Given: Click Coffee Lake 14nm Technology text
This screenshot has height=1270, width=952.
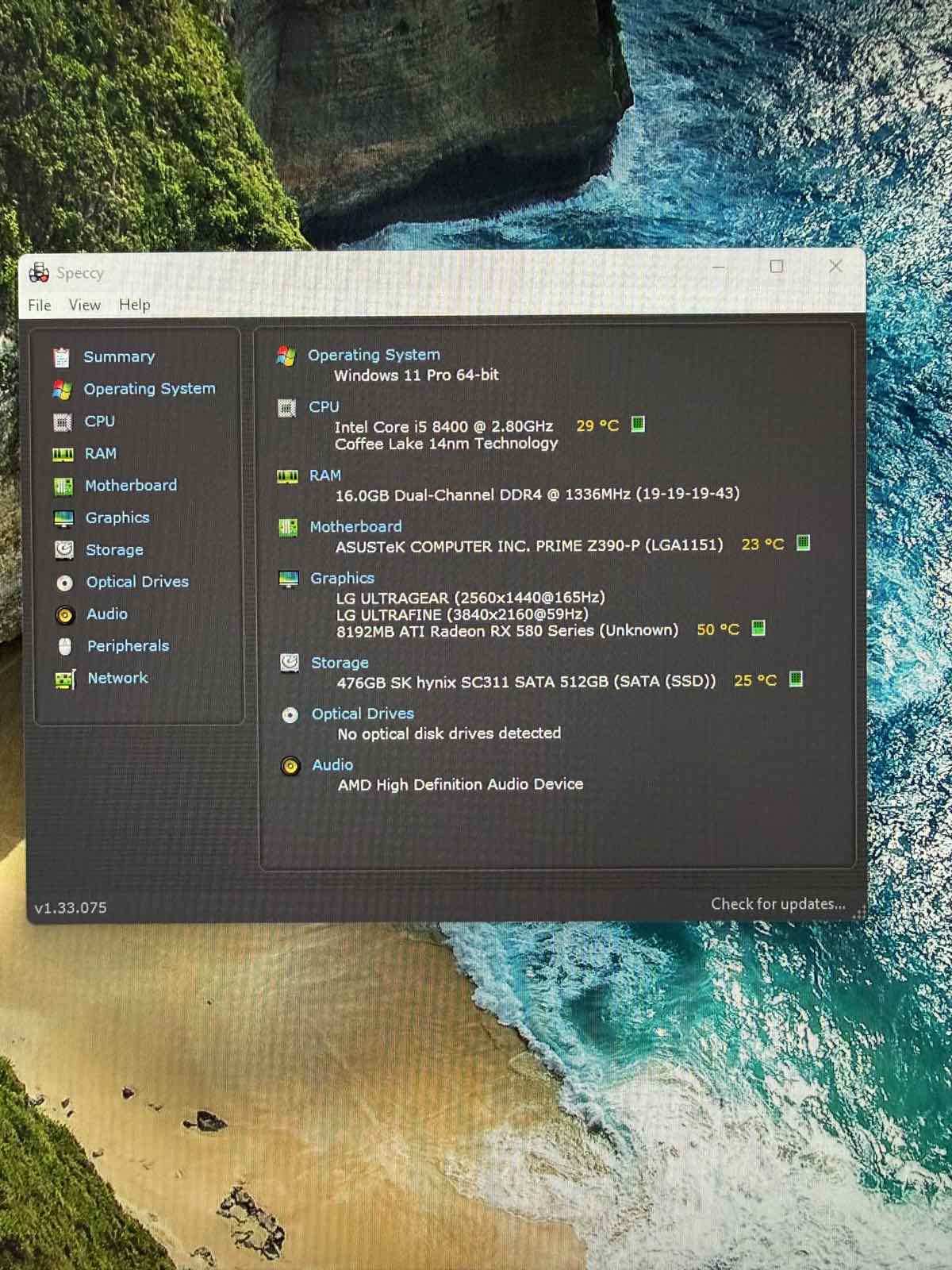Looking at the screenshot, I should click(x=447, y=443).
